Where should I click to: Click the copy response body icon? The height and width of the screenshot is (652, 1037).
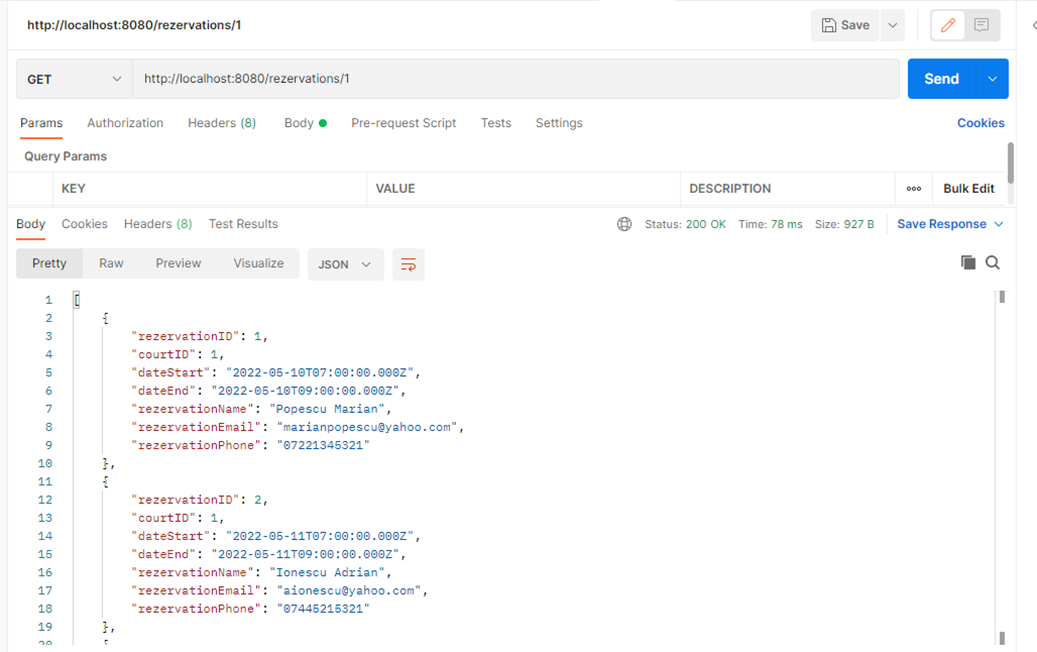click(967, 262)
